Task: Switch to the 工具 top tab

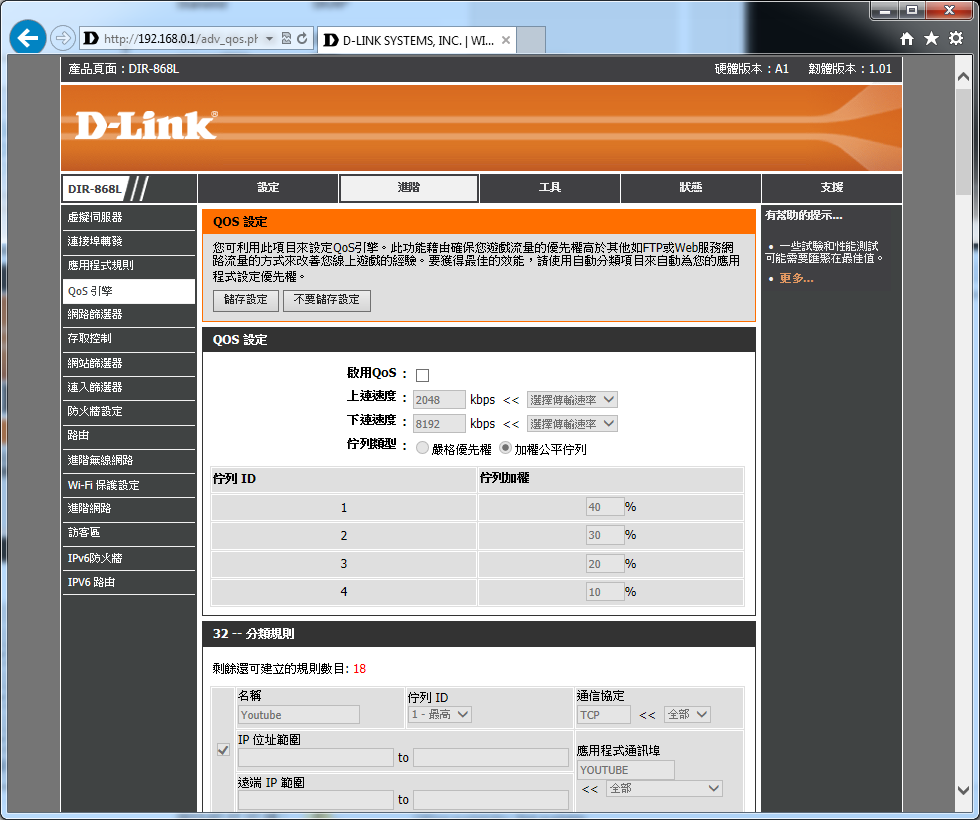Action: [549, 188]
